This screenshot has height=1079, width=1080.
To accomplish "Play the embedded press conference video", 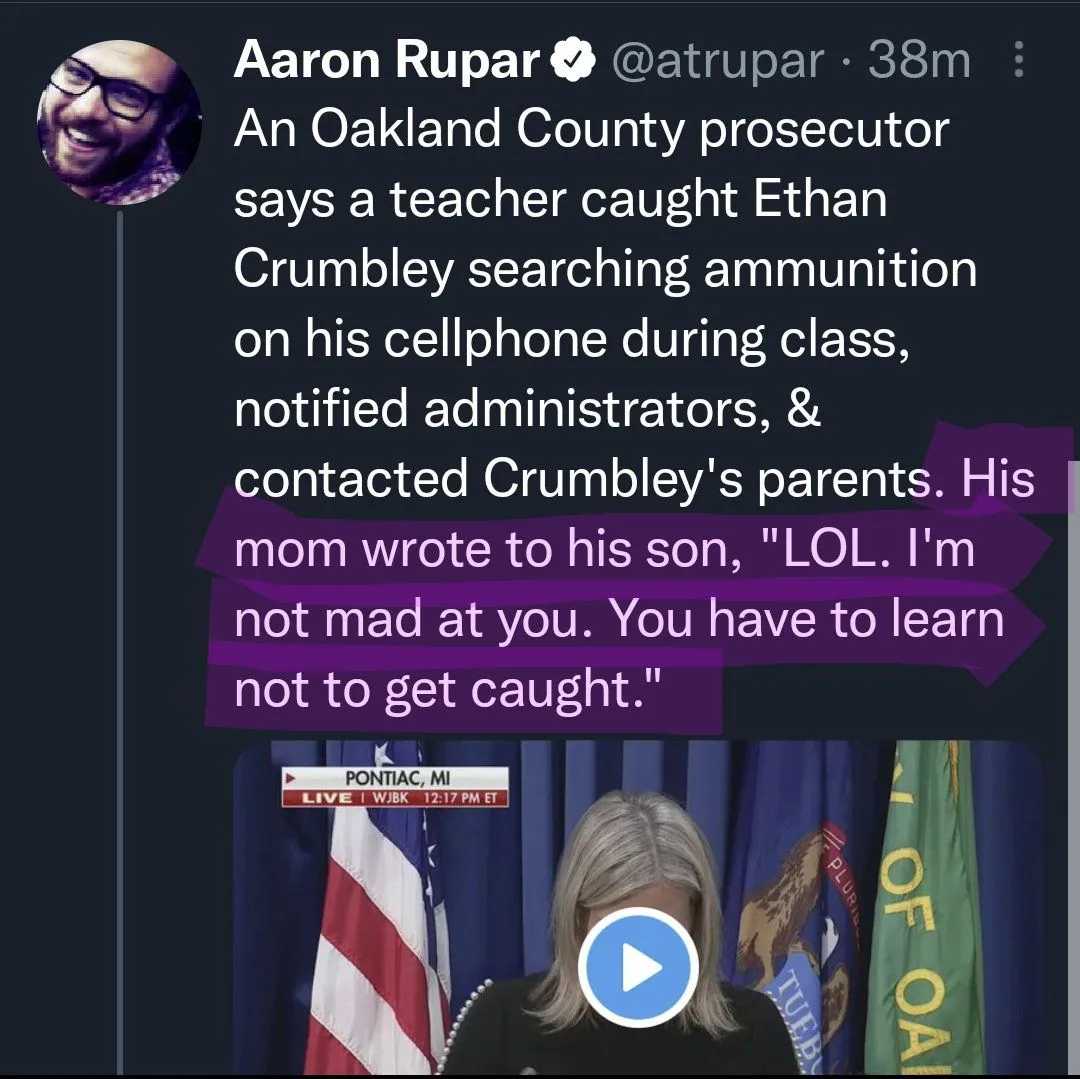I will (637, 967).
